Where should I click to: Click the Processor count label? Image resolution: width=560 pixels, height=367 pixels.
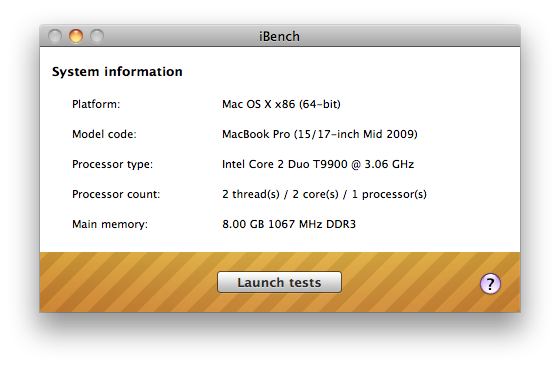click(116, 194)
